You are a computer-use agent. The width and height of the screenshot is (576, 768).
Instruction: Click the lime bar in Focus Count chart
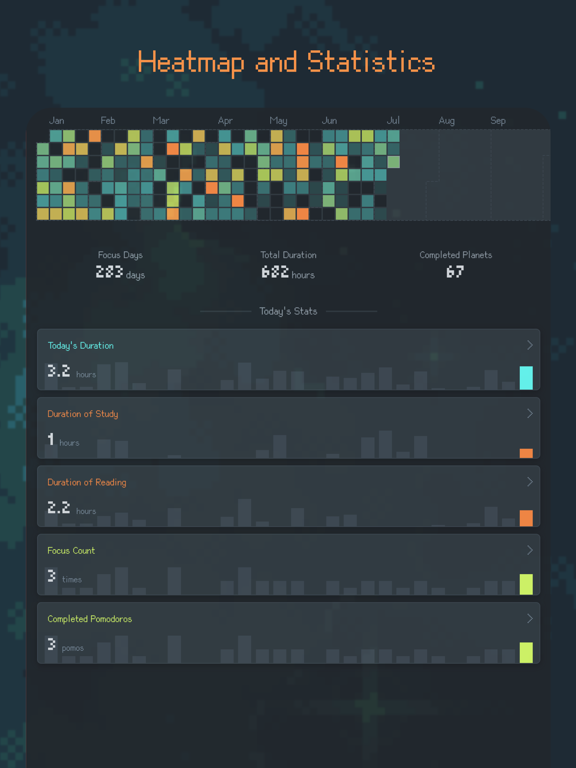[526, 584]
